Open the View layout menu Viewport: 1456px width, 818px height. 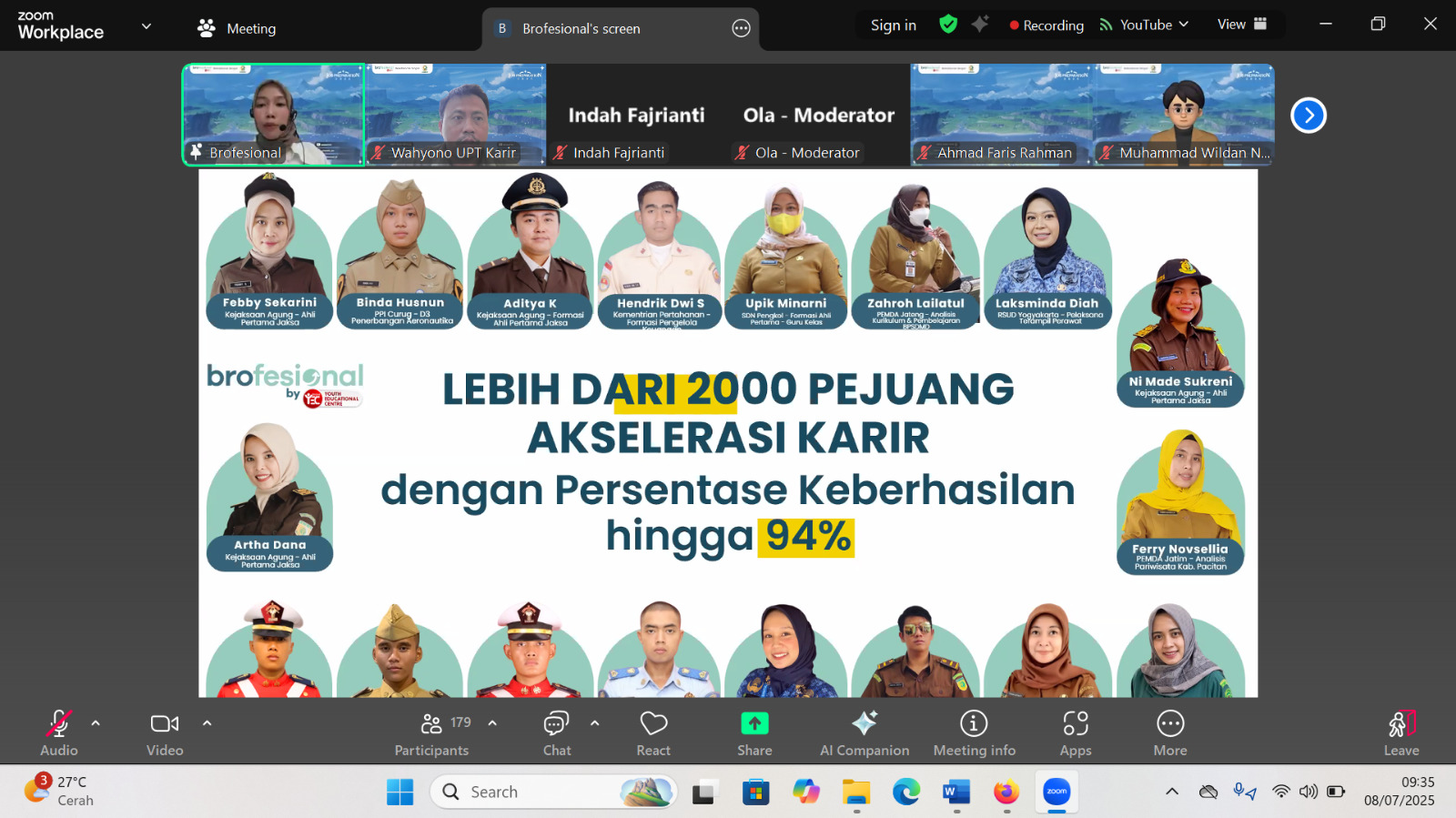(x=1242, y=25)
